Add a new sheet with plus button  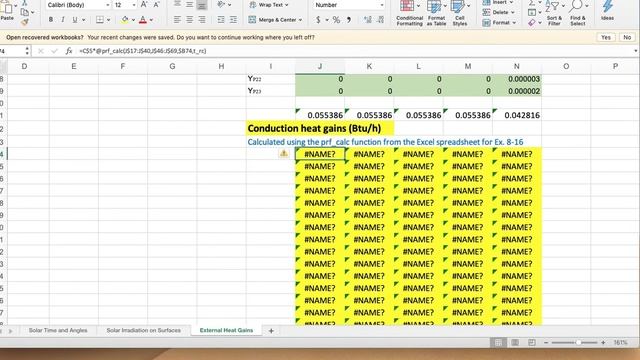[x=271, y=331]
